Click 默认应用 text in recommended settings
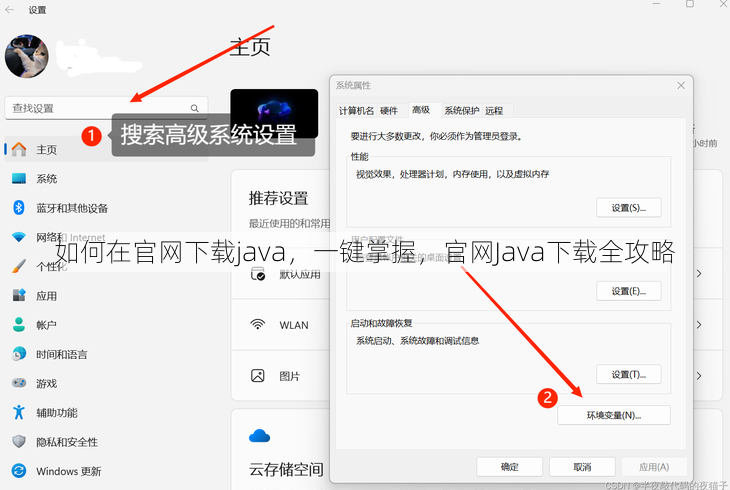 click(300, 274)
